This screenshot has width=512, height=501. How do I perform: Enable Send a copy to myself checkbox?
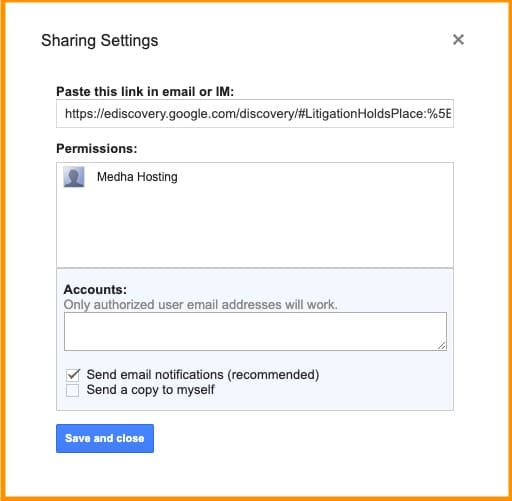pyautogui.click(x=72, y=390)
